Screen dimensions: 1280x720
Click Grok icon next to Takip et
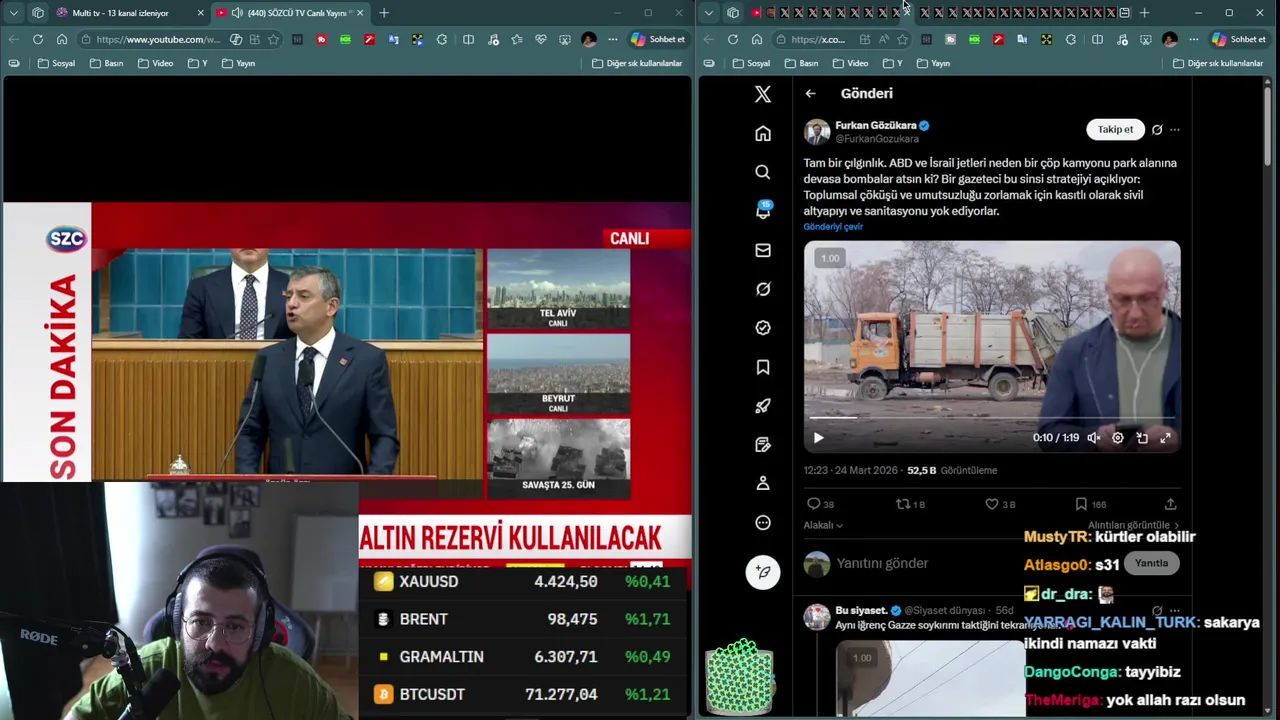coord(1157,129)
